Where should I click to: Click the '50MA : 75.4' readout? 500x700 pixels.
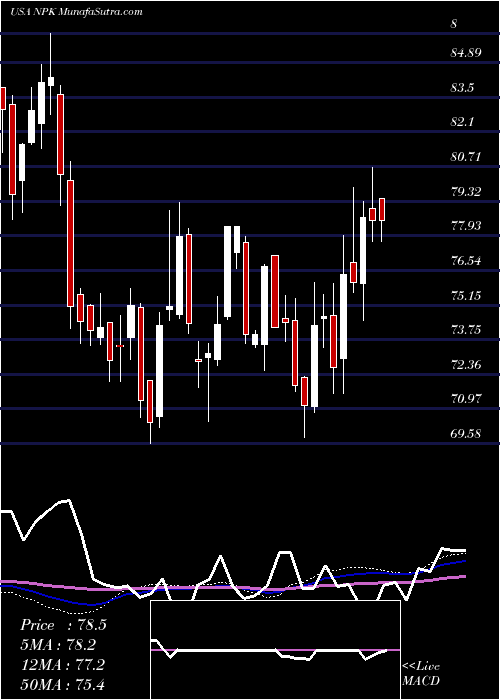(x=63, y=684)
